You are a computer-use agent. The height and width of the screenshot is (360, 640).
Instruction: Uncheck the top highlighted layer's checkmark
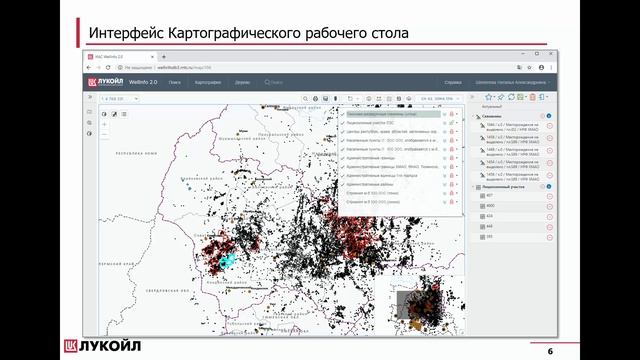[343, 114]
